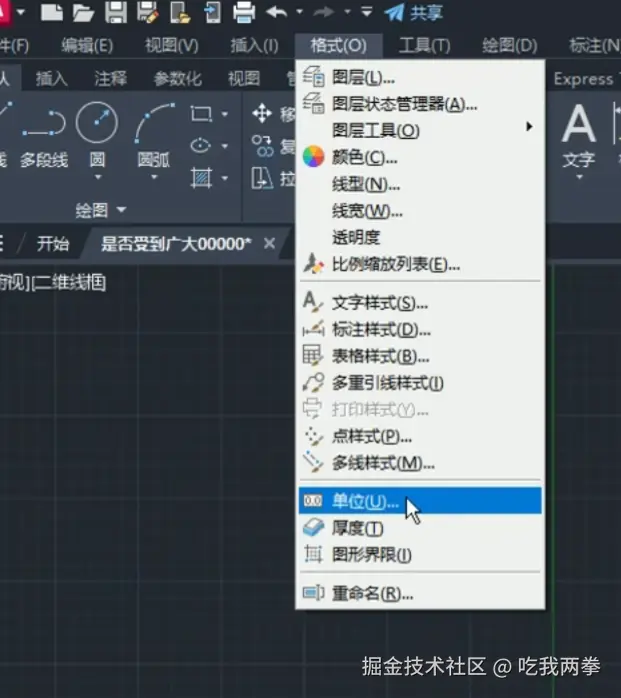
Task: Select the hatch fill tool icon
Action: (x=201, y=178)
